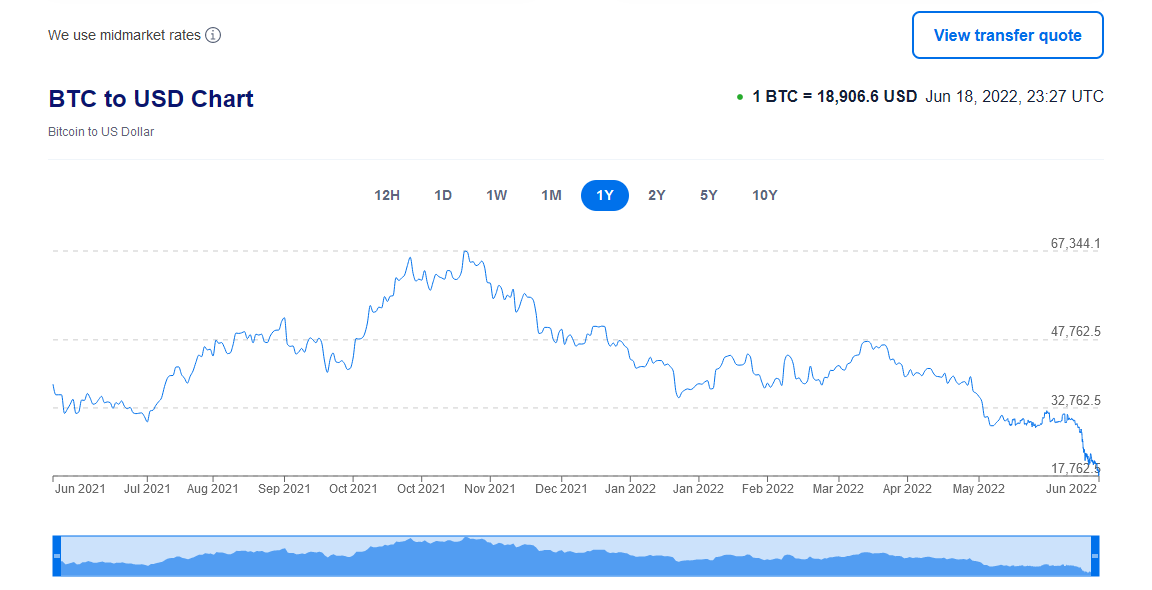Image resolution: width=1152 pixels, height=590 pixels.
Task: Select the 12H chart range
Action: [387, 195]
